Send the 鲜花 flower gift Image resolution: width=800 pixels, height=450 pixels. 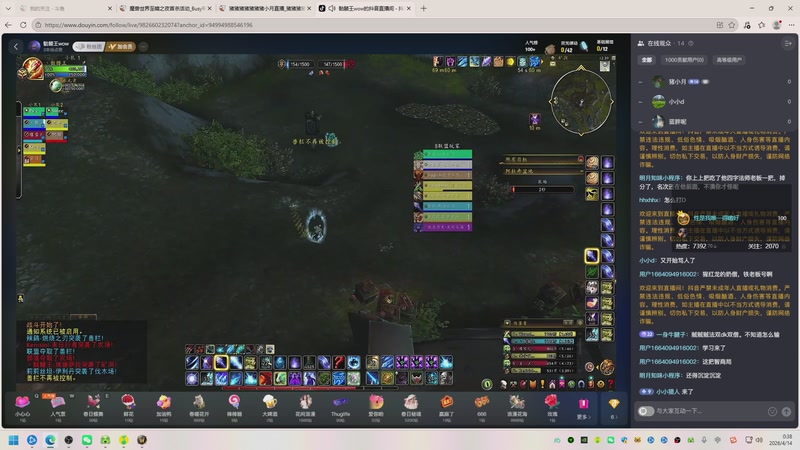pyautogui.click(x=129, y=407)
